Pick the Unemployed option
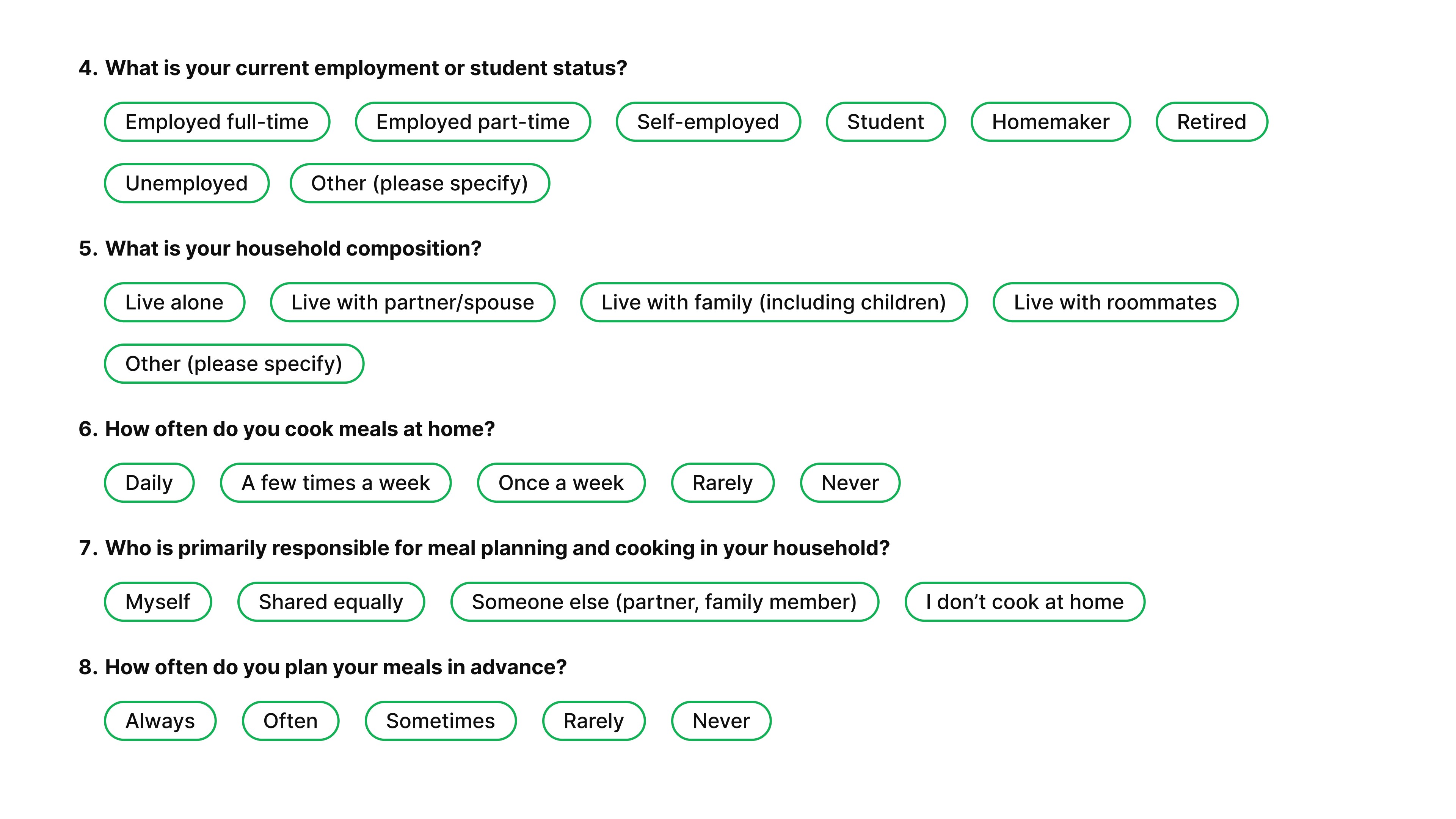Image resolution: width=1456 pixels, height=819 pixels. pos(187,183)
